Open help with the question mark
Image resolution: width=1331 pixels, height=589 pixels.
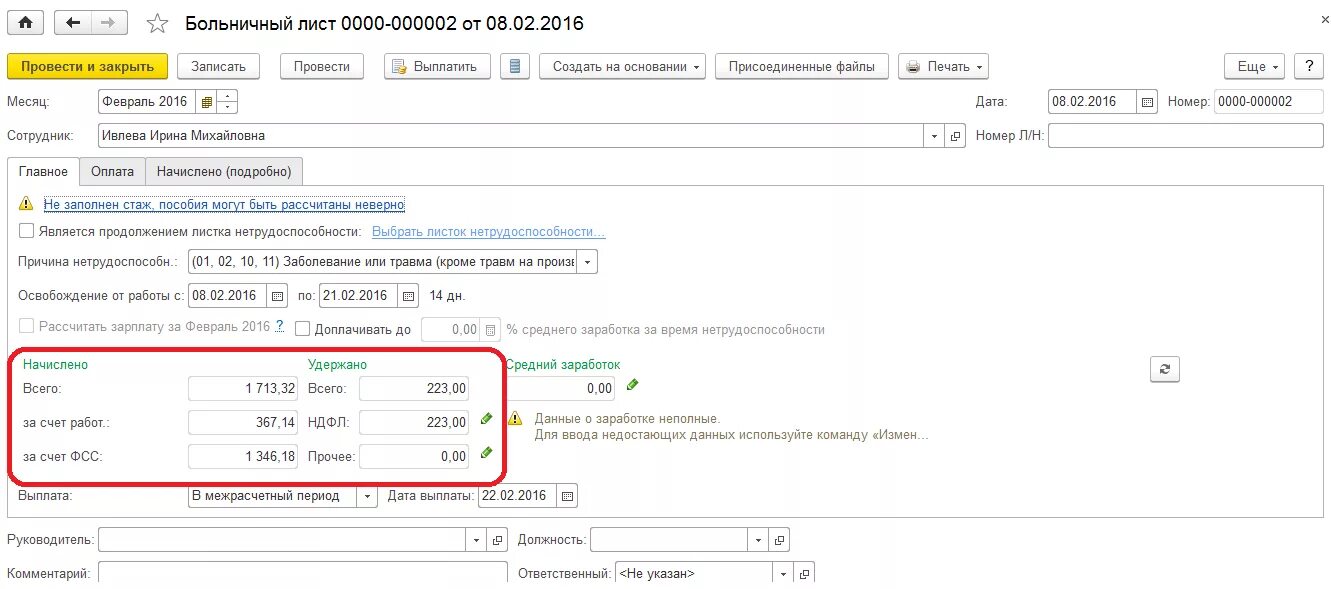tap(1309, 66)
